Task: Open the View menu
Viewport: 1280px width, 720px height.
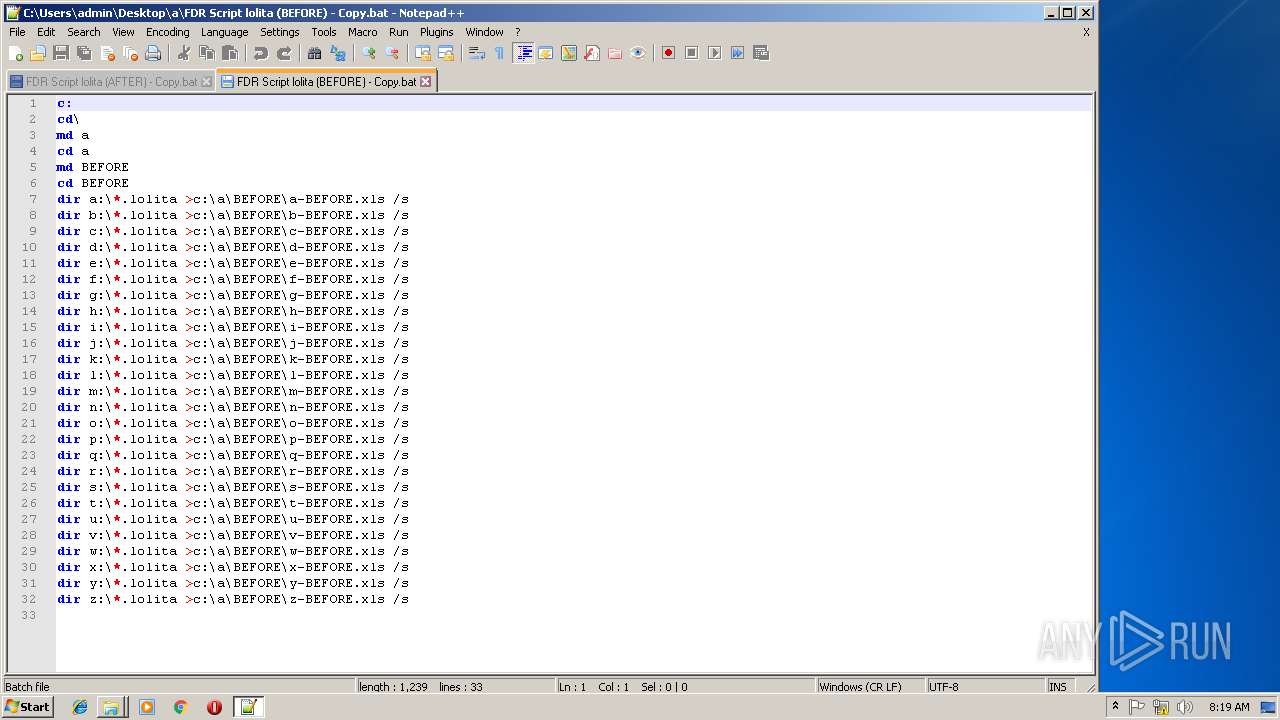Action: pos(123,32)
